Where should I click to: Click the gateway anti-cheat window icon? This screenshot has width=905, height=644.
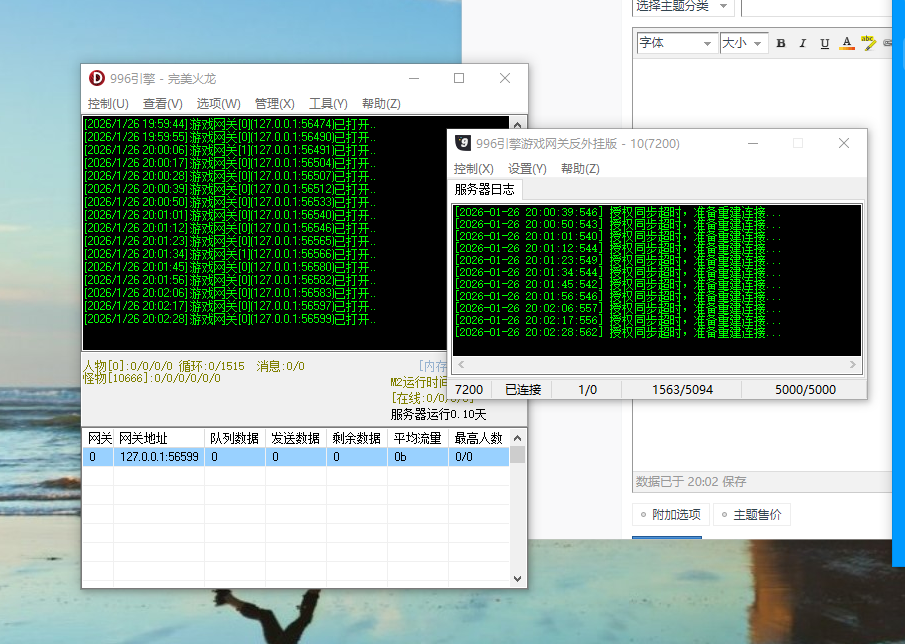(463, 143)
